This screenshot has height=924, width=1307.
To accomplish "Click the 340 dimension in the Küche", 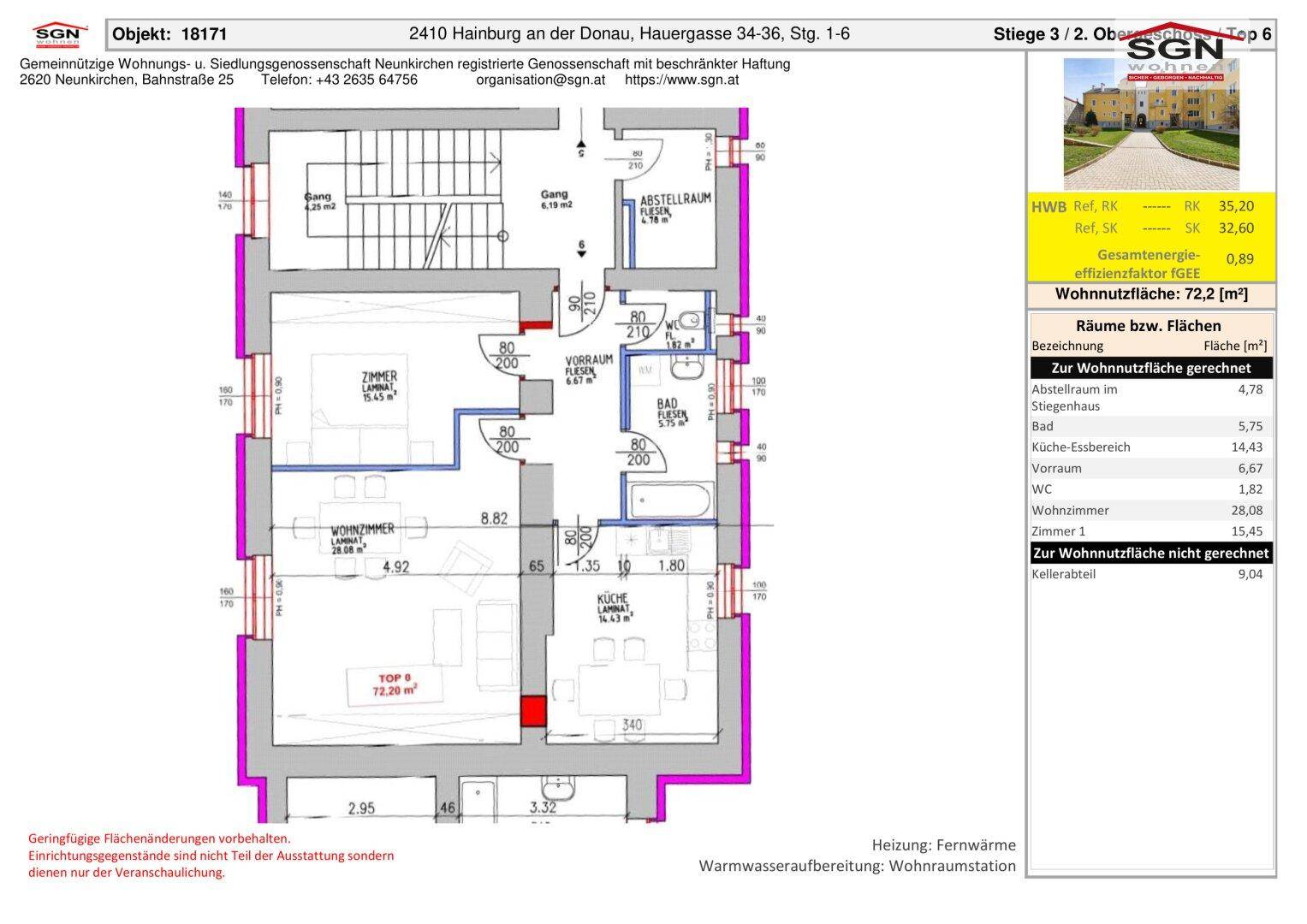I will tap(632, 726).
